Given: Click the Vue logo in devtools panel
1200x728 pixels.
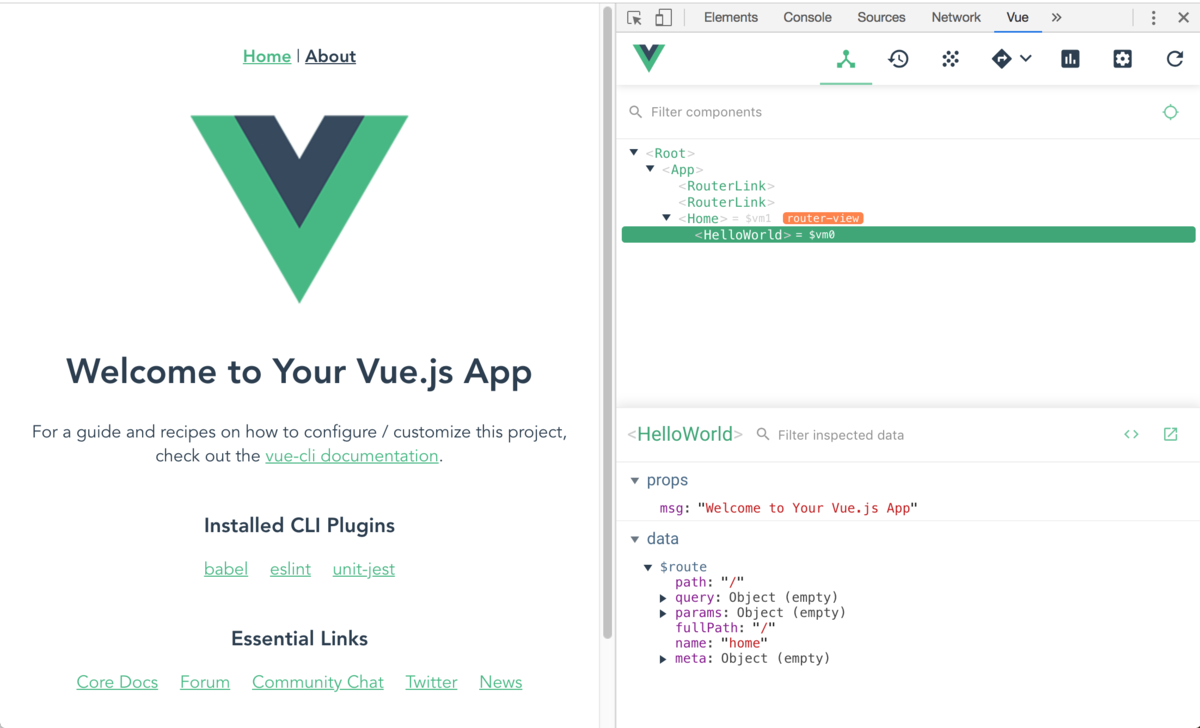Looking at the screenshot, I should click(x=649, y=58).
